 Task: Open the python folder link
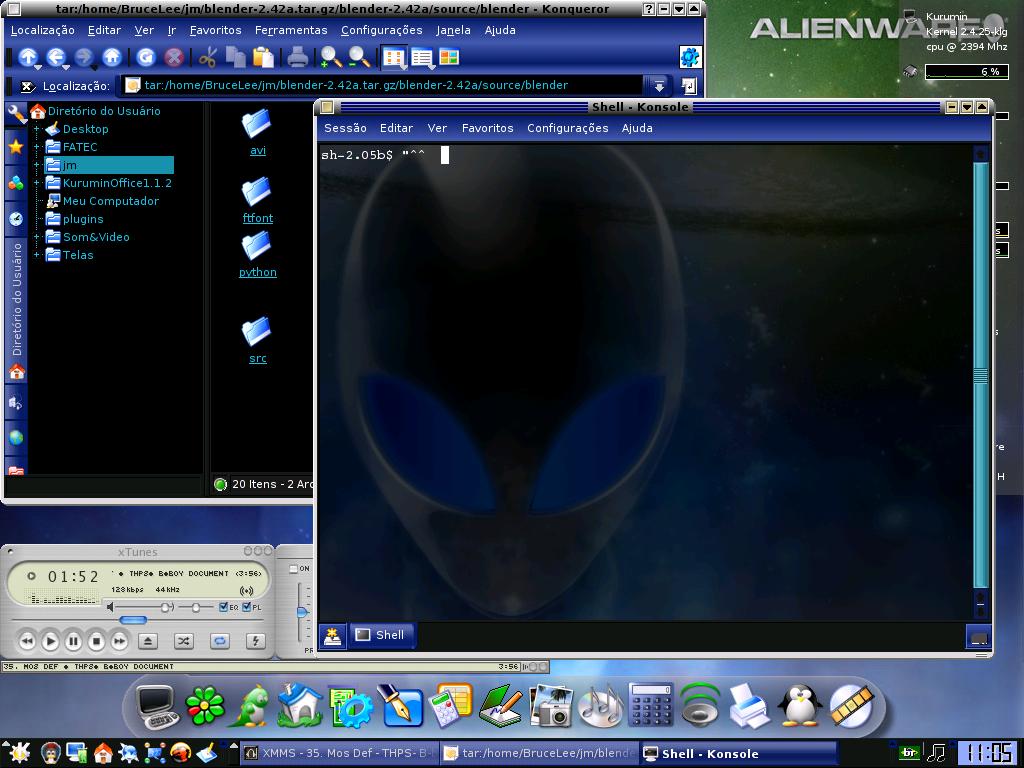point(257,272)
